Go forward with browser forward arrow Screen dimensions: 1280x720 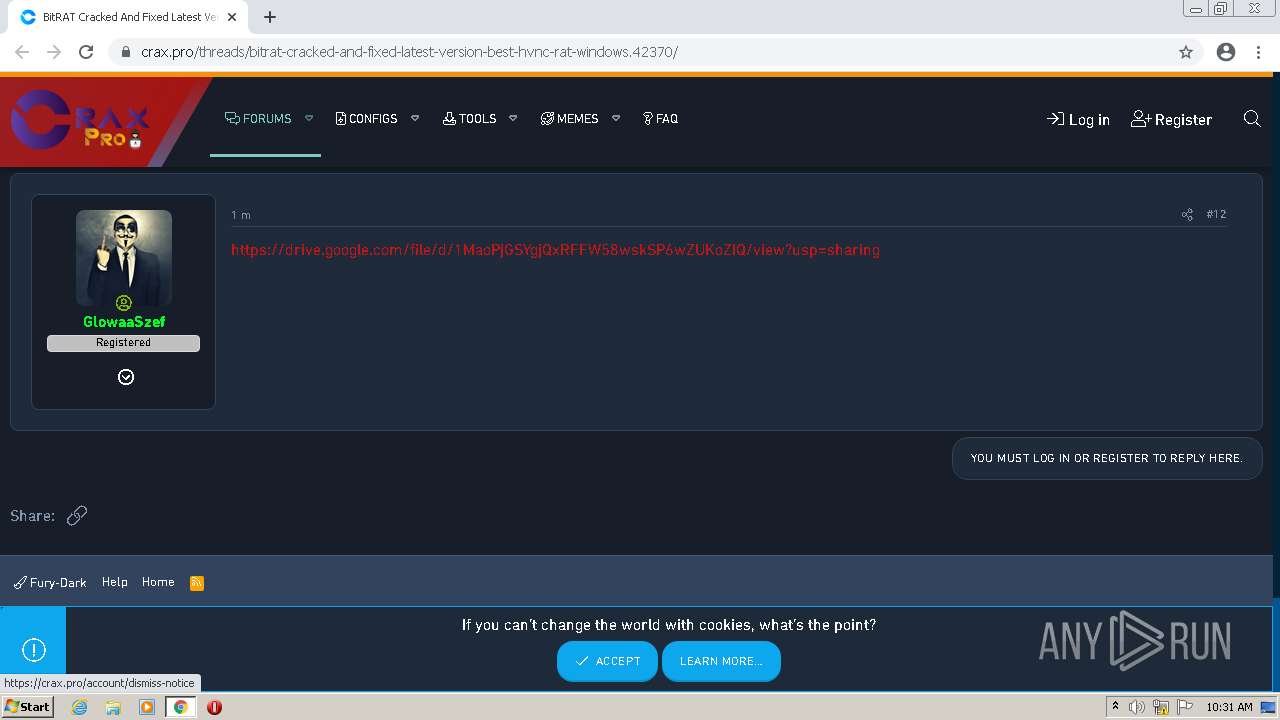pos(54,52)
